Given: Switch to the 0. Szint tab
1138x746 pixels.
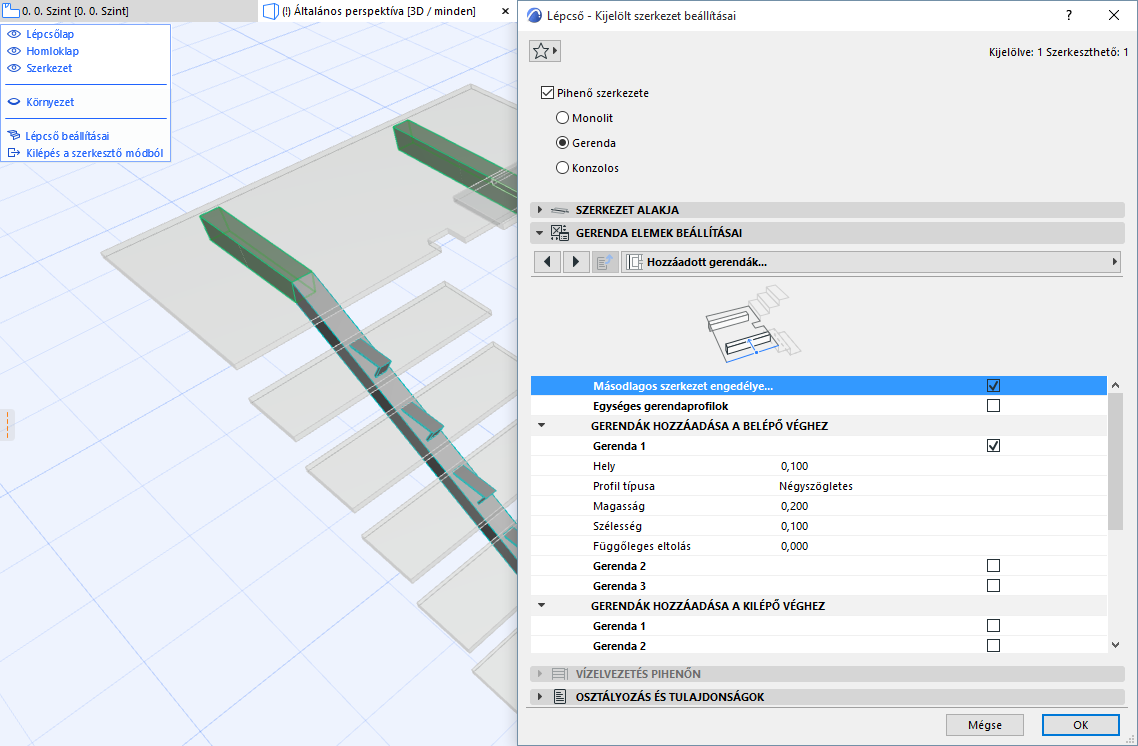Looking at the screenshot, I should (75, 12).
